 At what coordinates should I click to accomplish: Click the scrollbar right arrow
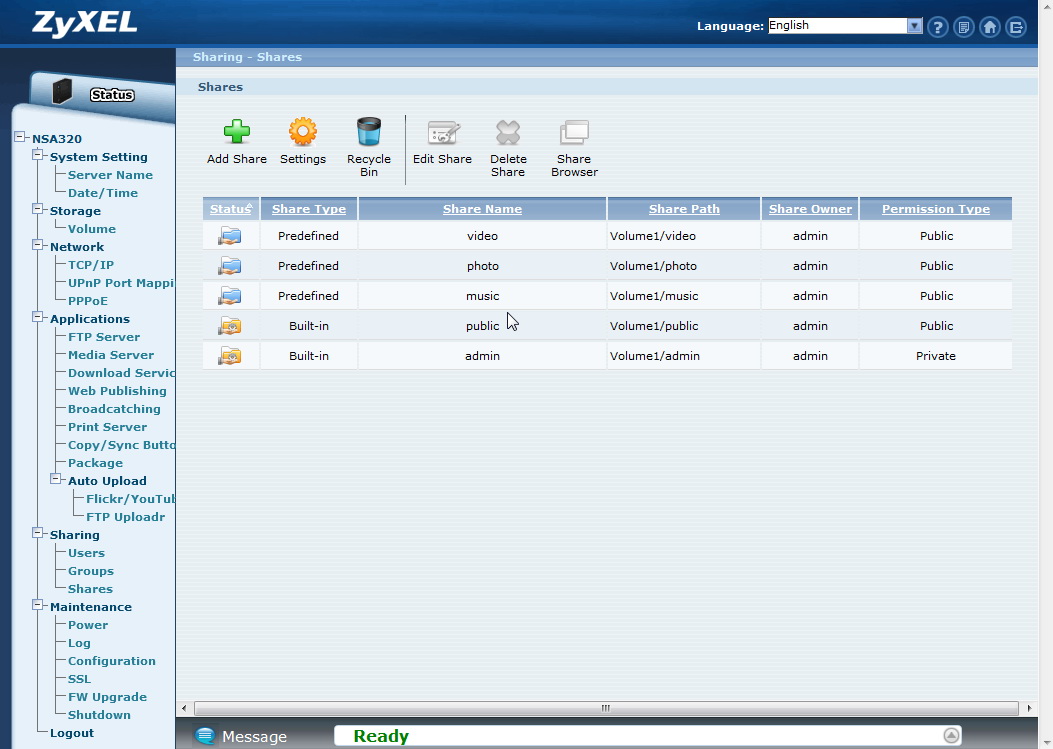(1029, 708)
